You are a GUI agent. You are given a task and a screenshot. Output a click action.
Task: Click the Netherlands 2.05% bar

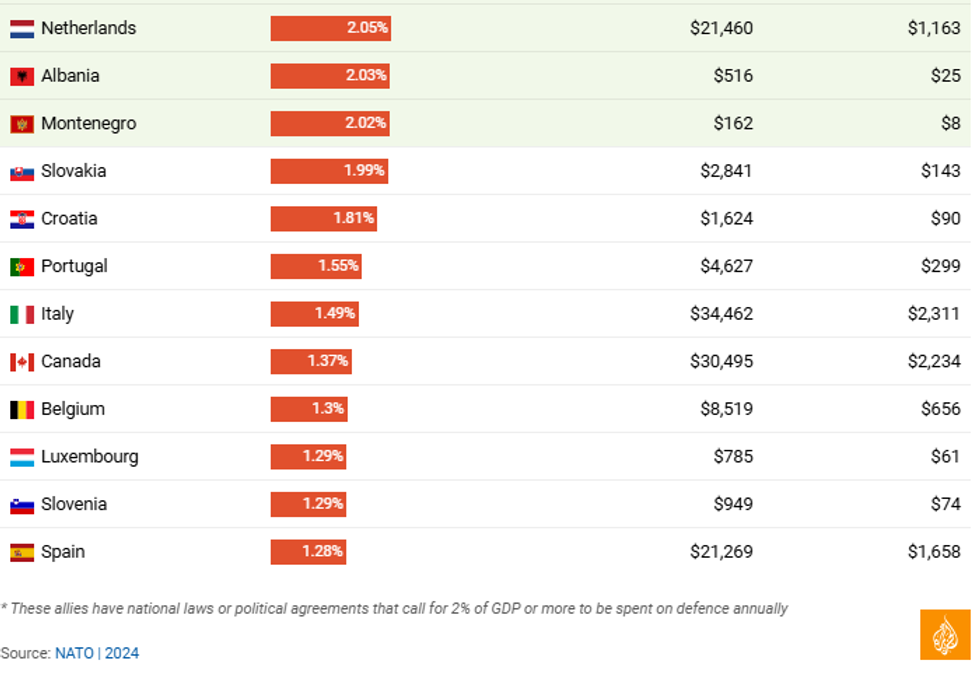point(330,28)
